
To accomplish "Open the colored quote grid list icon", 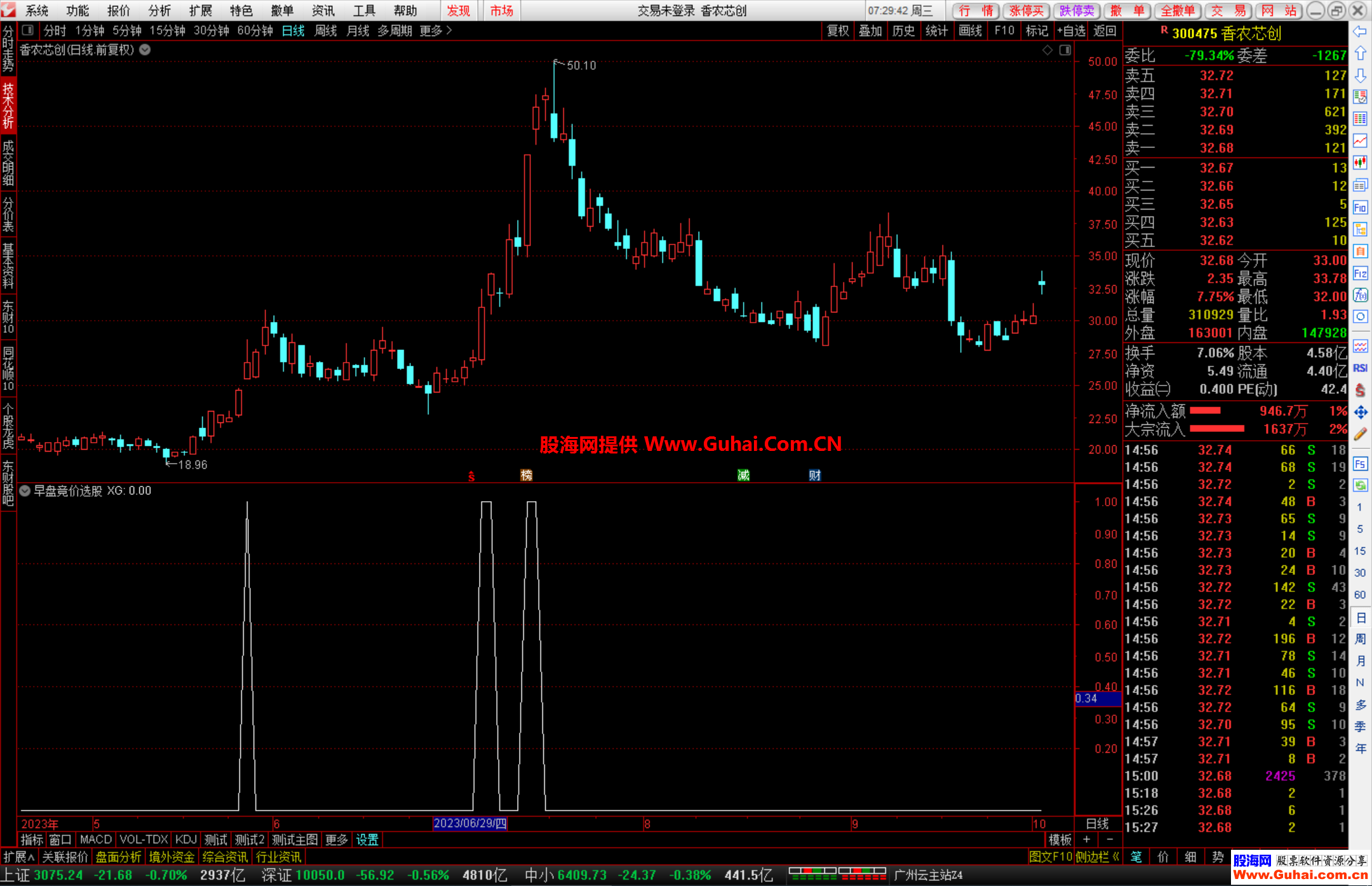I will [1360, 119].
